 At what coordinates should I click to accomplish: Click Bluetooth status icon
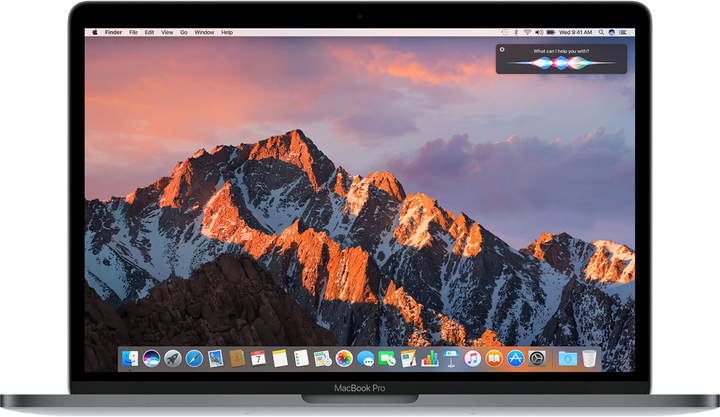point(516,32)
